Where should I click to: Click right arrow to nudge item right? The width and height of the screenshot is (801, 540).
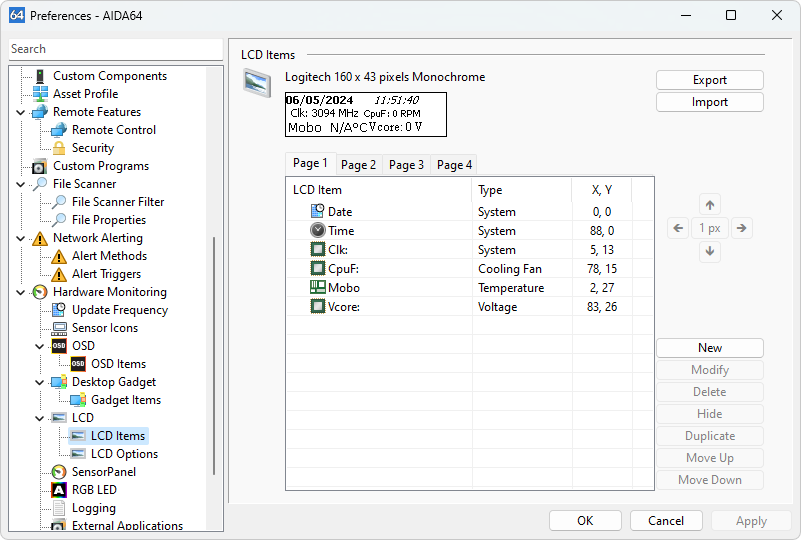click(741, 228)
